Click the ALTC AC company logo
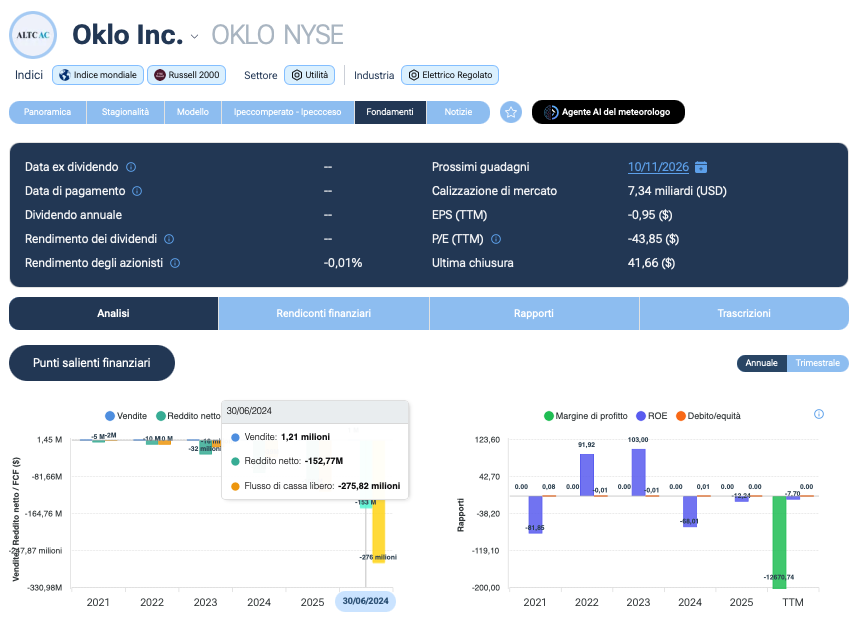 click(33, 35)
